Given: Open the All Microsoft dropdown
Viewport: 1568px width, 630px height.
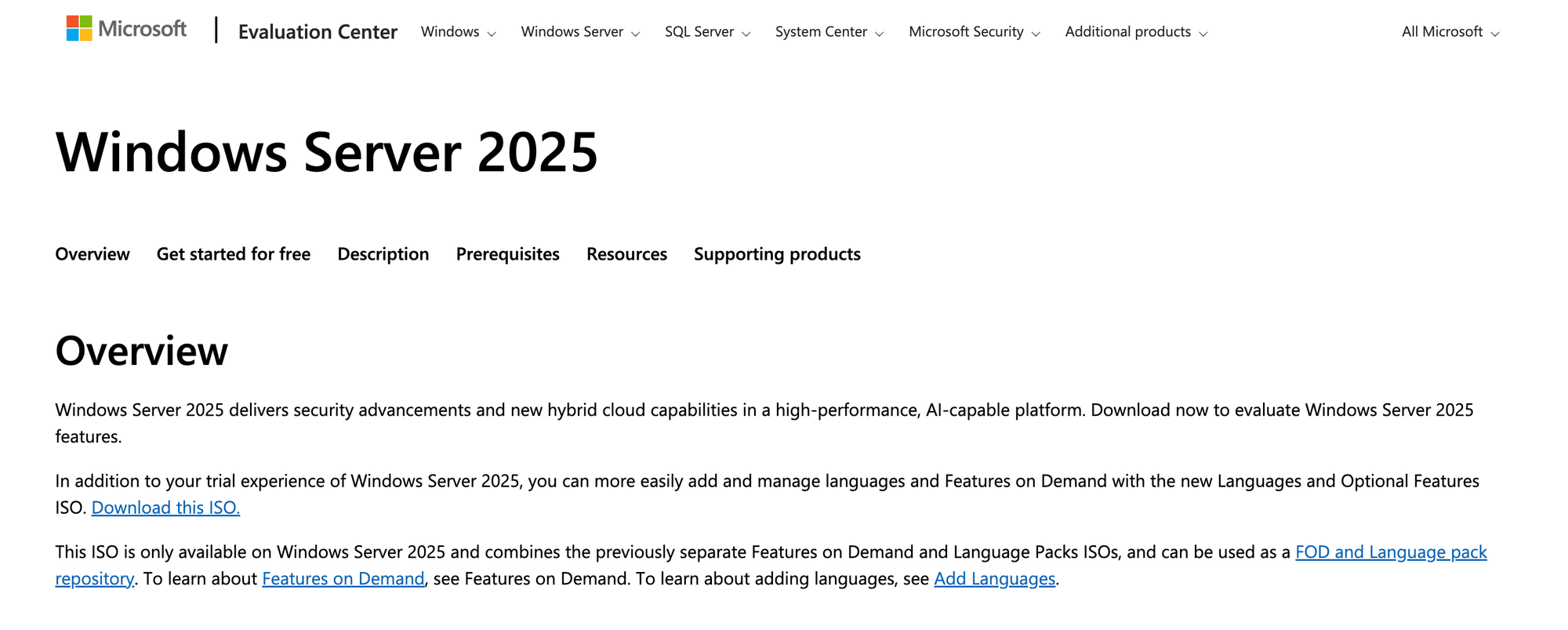Looking at the screenshot, I should click(1450, 32).
